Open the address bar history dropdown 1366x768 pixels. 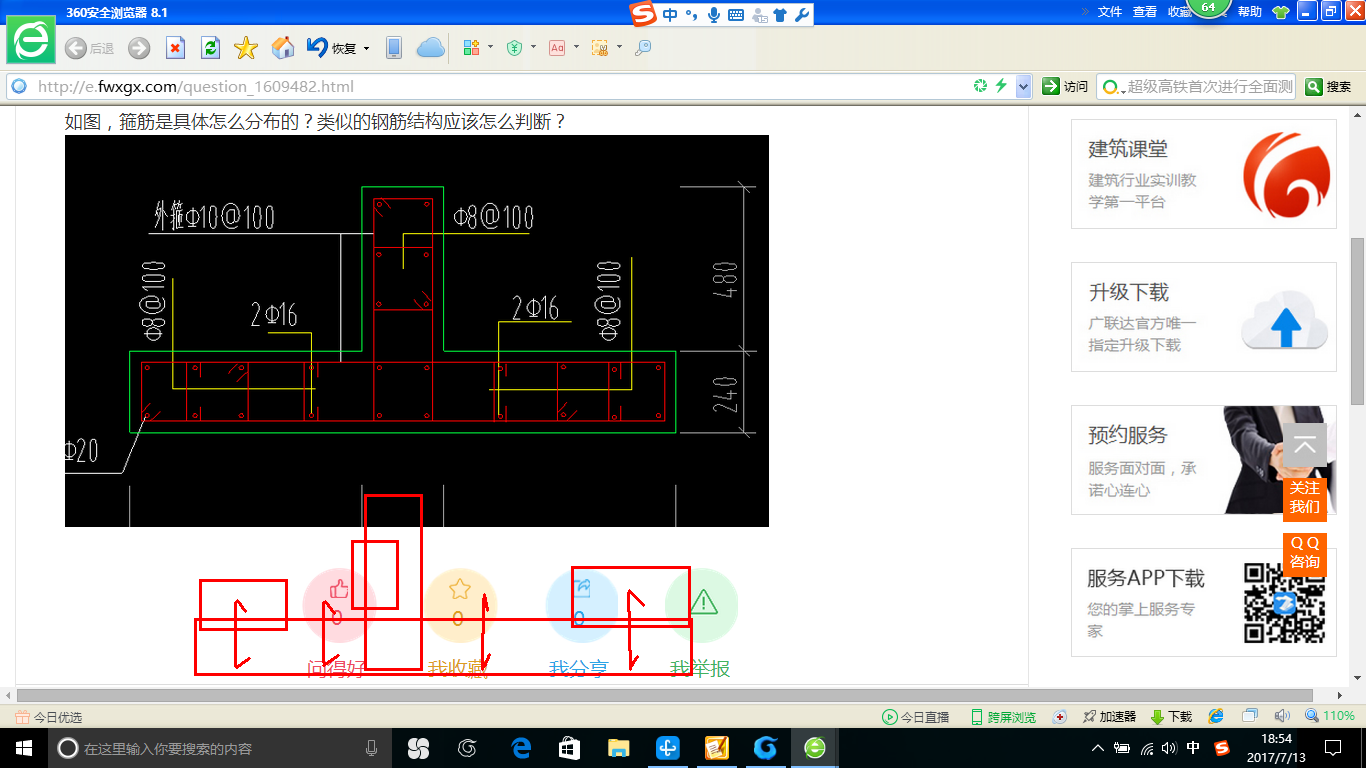pyautogui.click(x=1023, y=87)
